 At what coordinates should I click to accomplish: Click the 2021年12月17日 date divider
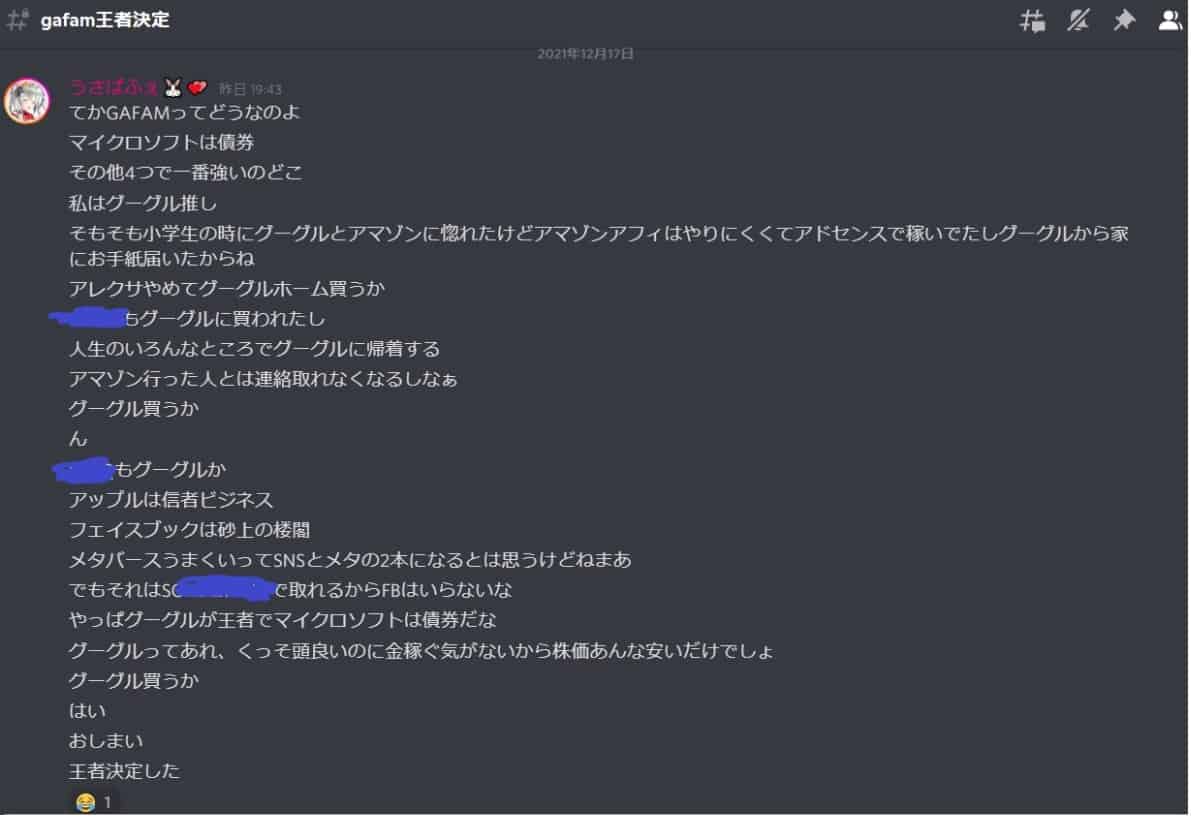coord(586,54)
